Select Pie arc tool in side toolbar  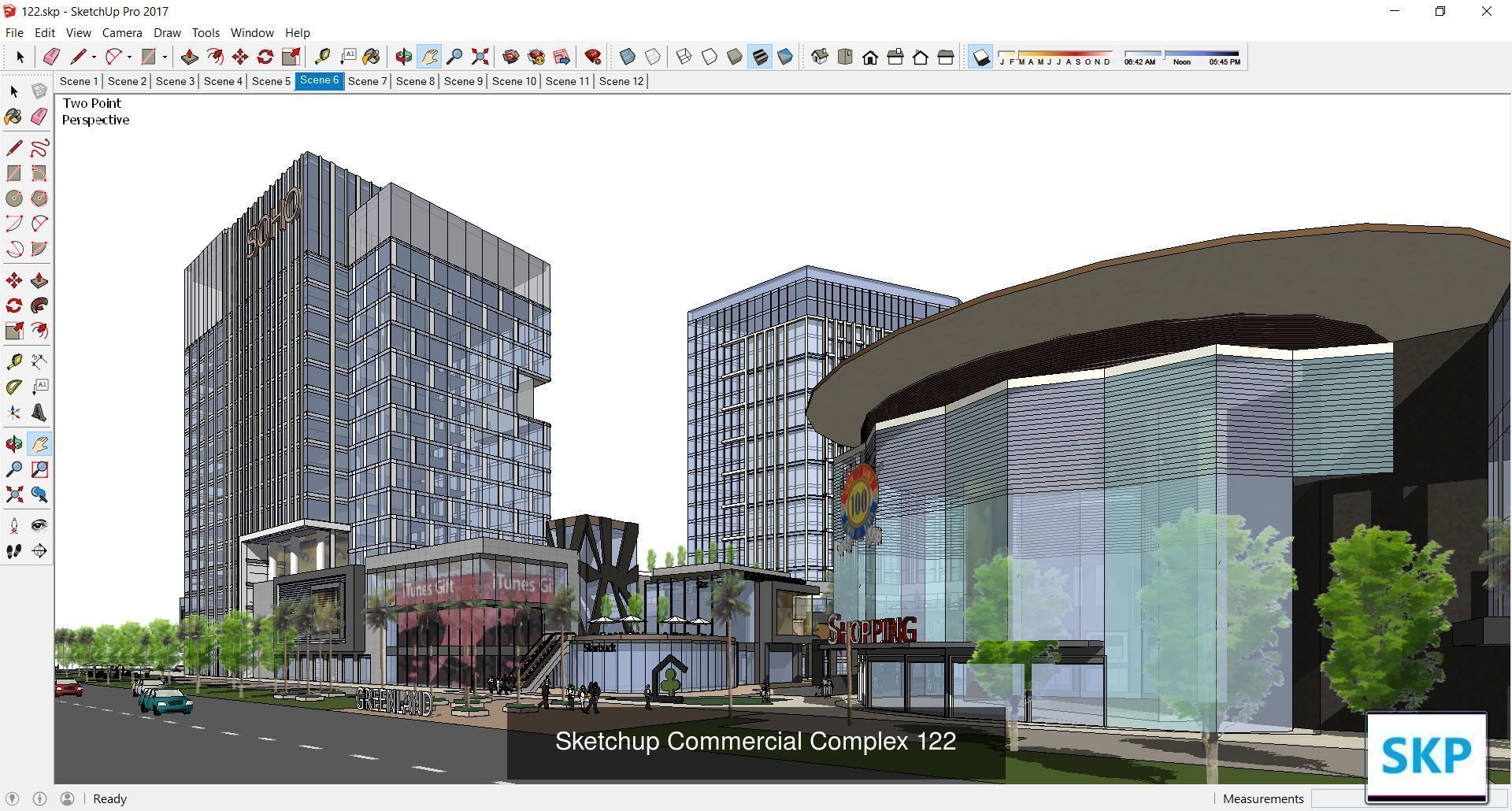[x=39, y=249]
